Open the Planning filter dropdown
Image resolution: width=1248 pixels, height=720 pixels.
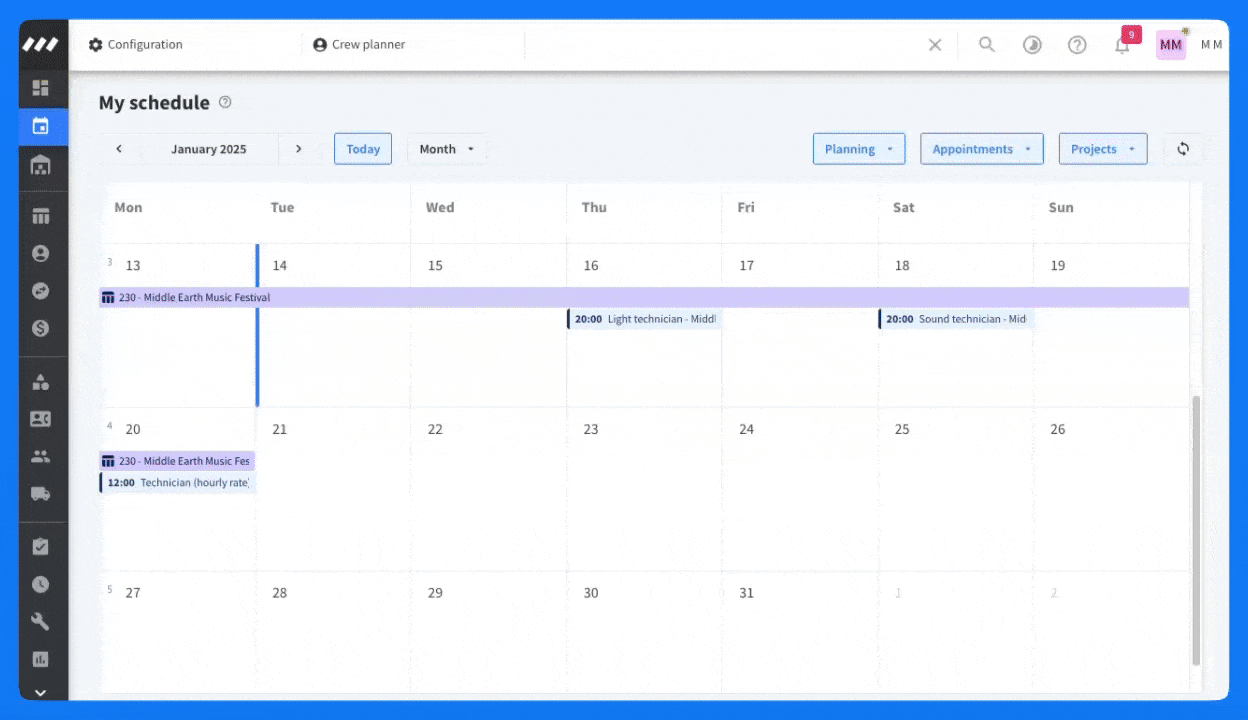pyautogui.click(x=859, y=149)
